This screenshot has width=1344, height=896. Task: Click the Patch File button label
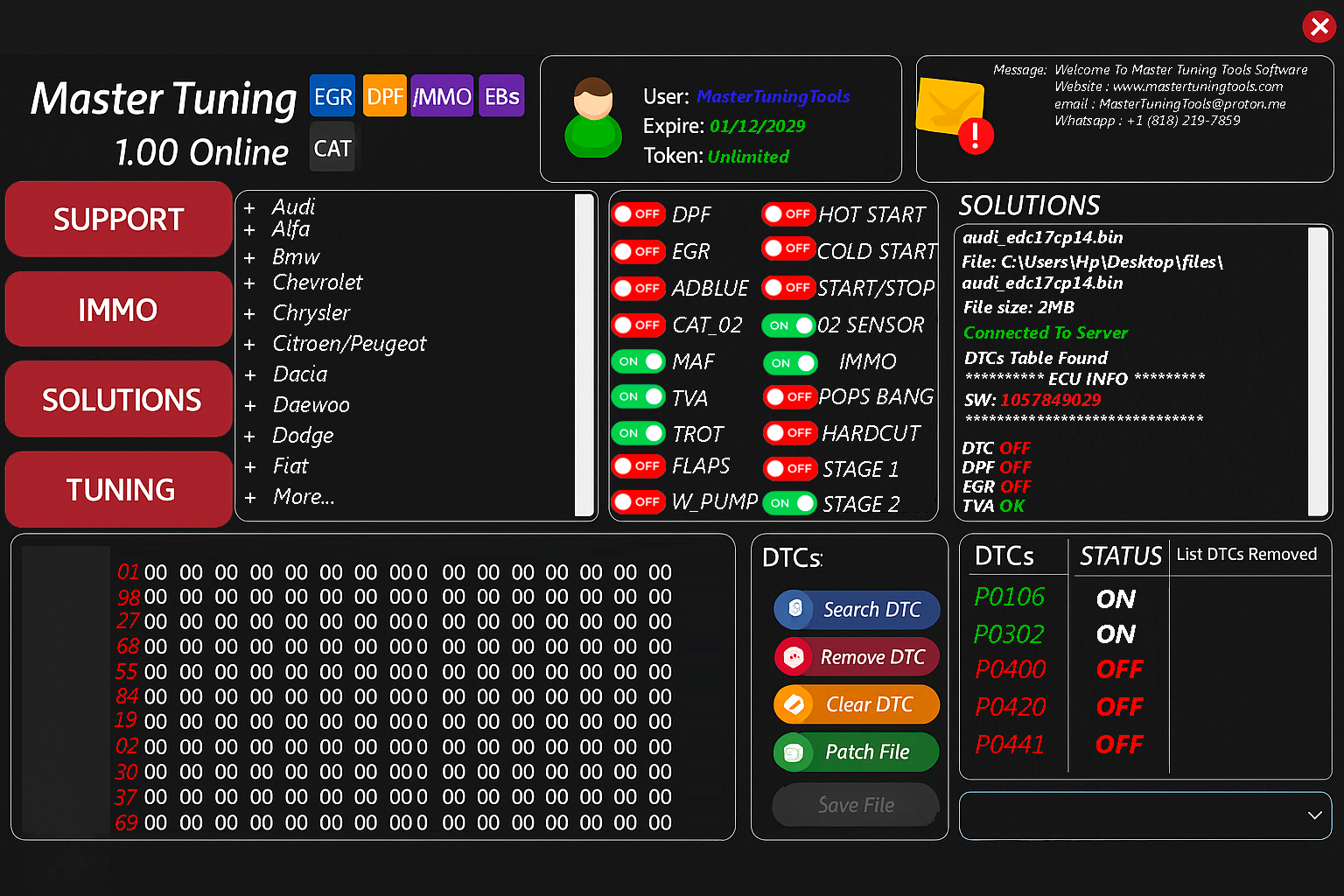coord(867,752)
